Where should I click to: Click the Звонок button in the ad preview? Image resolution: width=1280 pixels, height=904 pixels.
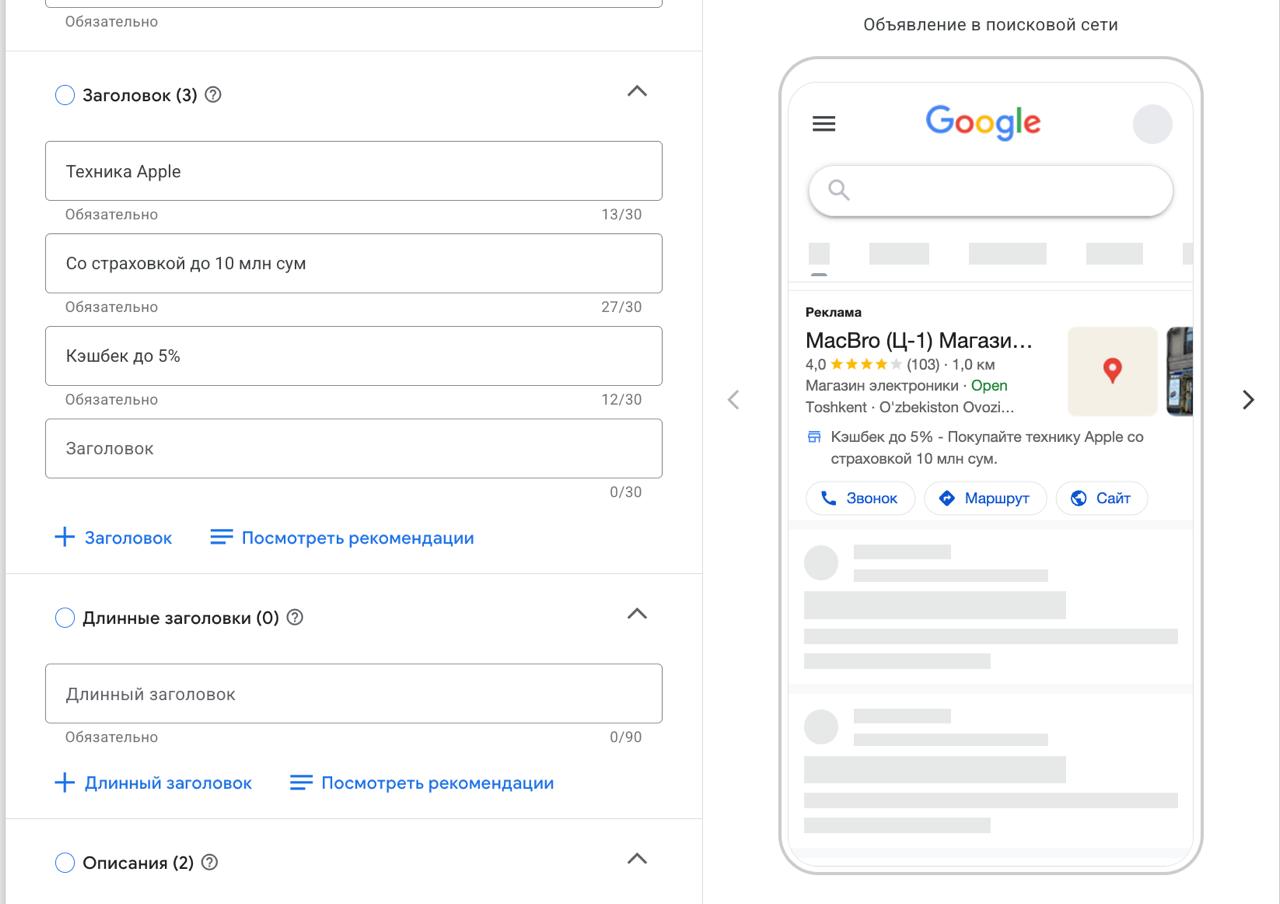pyautogui.click(x=860, y=498)
